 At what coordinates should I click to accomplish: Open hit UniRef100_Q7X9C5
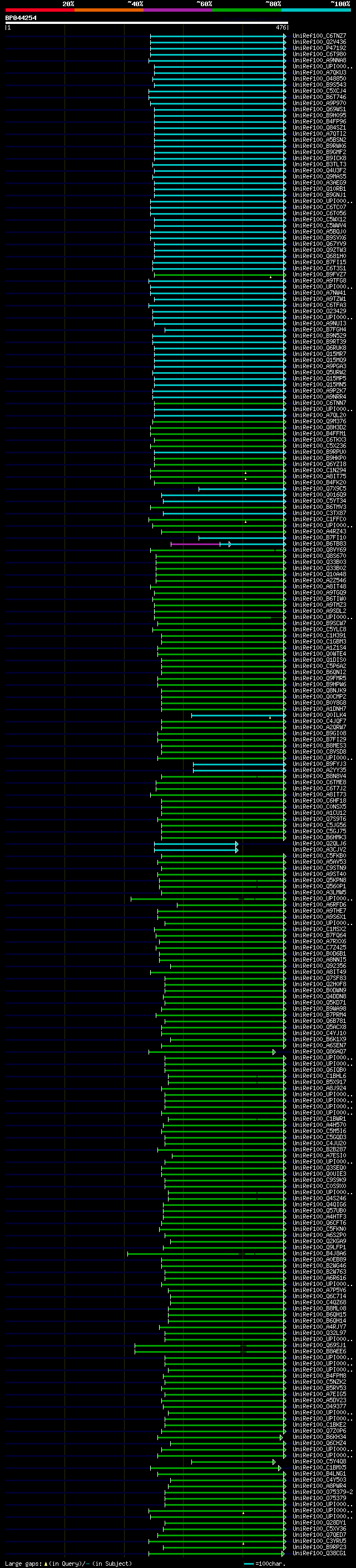click(319, 489)
